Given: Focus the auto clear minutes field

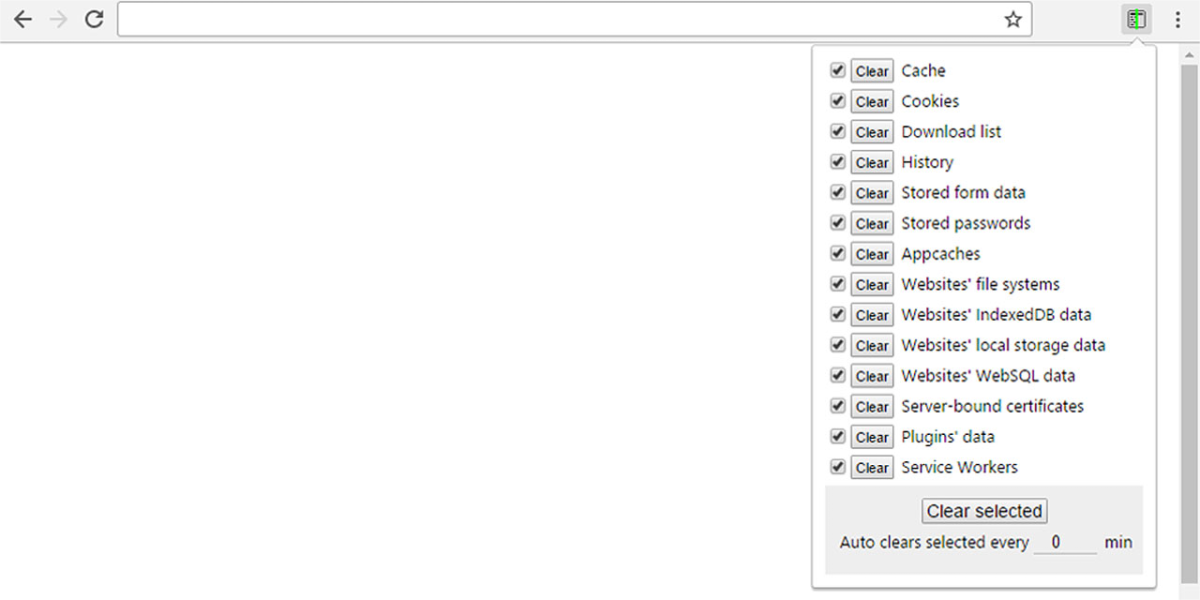Looking at the screenshot, I should [x=1065, y=543].
